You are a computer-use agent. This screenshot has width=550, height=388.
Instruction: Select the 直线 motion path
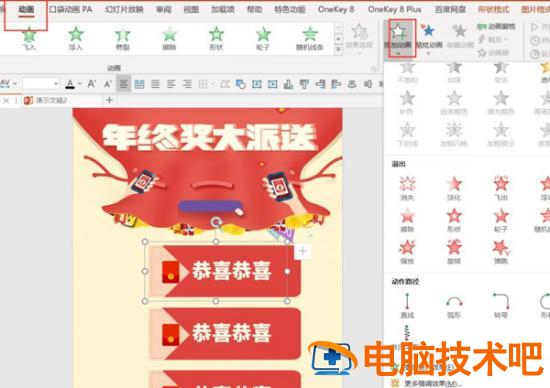pyautogui.click(x=407, y=306)
